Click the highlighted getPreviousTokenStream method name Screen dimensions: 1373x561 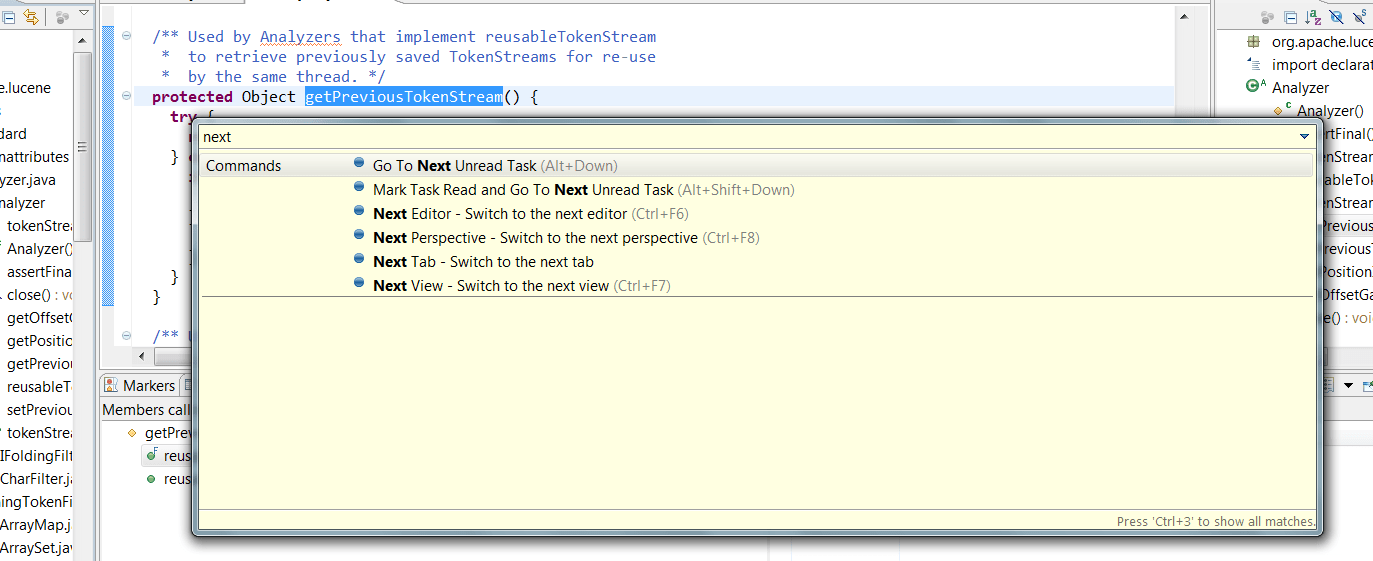(403, 97)
